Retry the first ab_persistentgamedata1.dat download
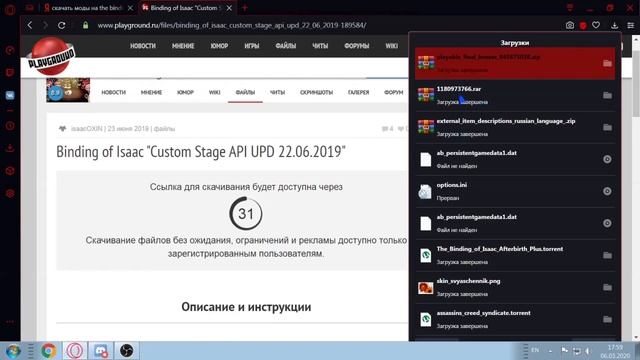The width and height of the screenshot is (640, 360). click(607, 159)
